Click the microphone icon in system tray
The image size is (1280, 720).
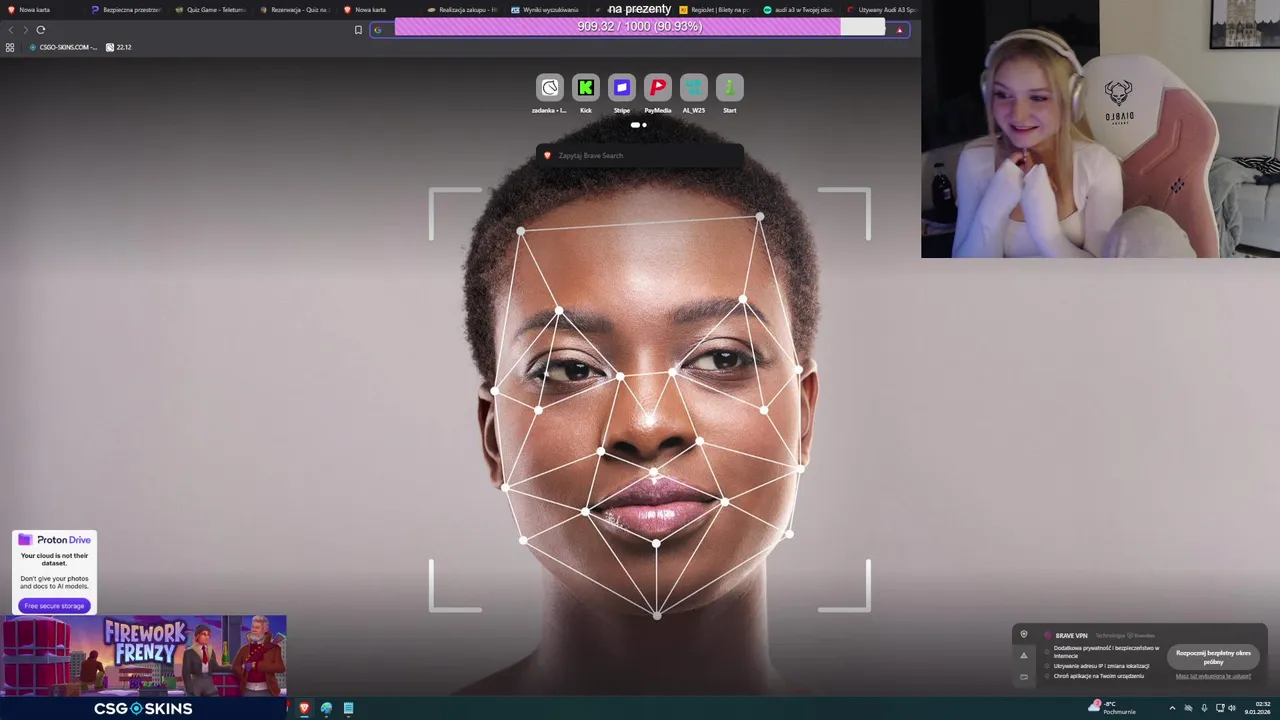[1204, 708]
